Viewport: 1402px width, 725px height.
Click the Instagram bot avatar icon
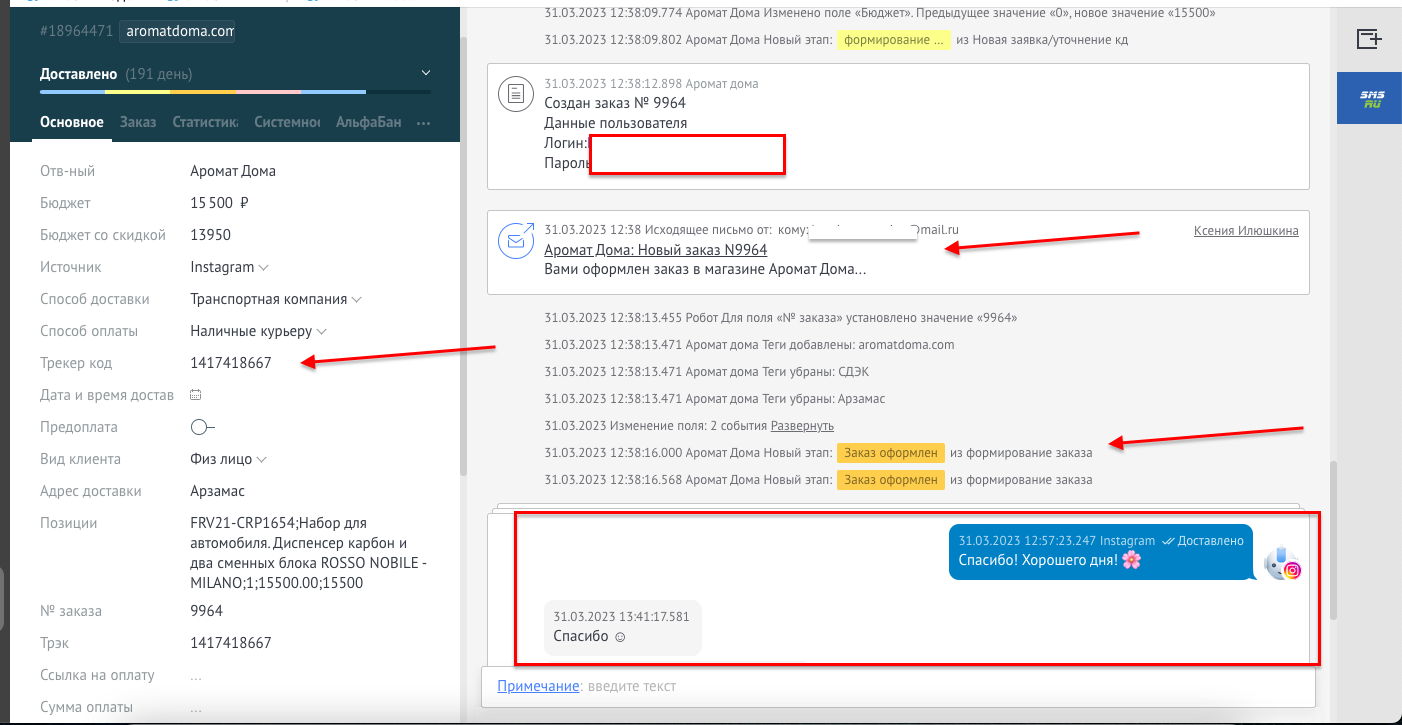pyautogui.click(x=1283, y=564)
